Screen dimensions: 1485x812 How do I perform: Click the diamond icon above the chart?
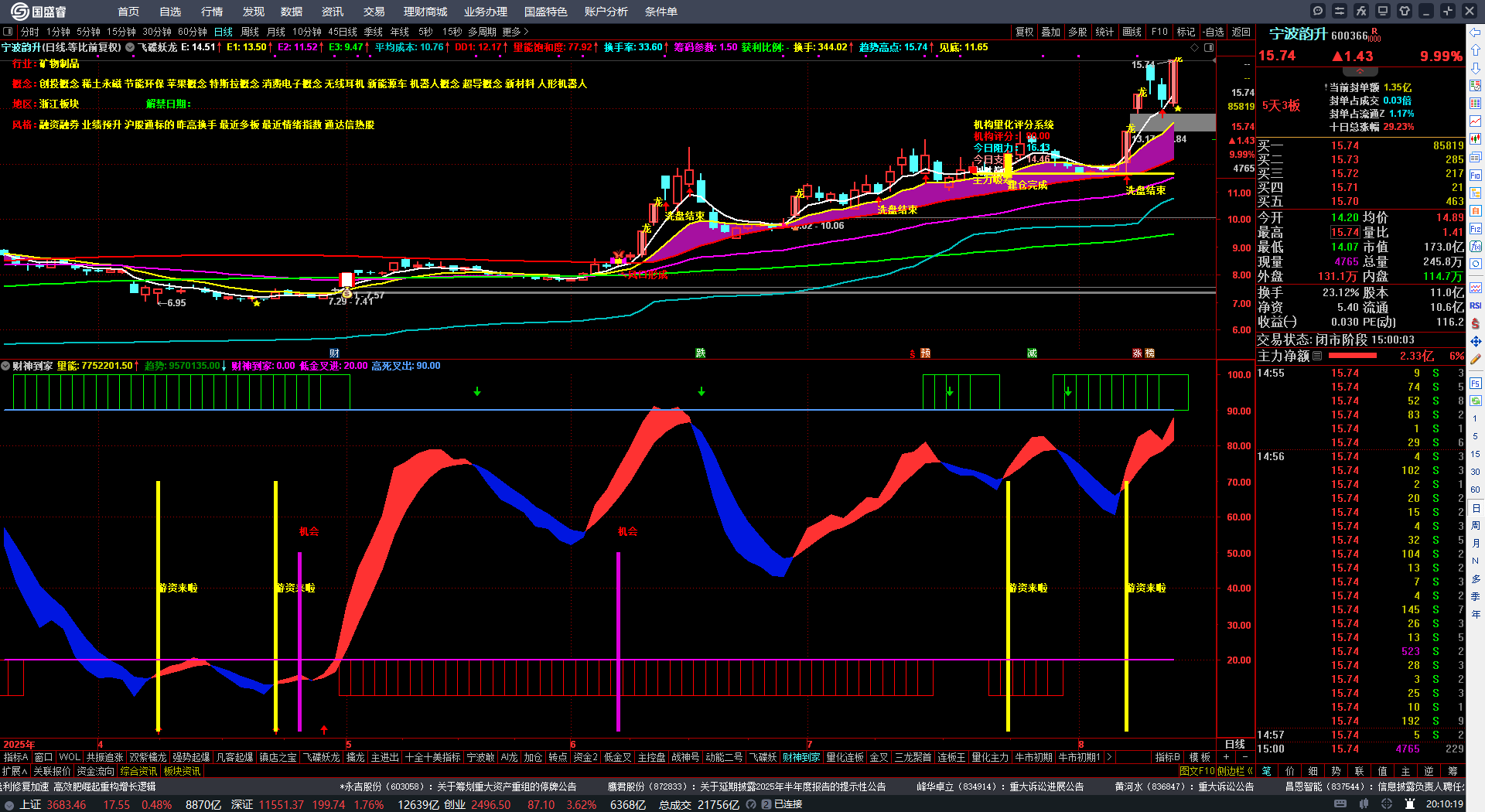click(x=1195, y=47)
